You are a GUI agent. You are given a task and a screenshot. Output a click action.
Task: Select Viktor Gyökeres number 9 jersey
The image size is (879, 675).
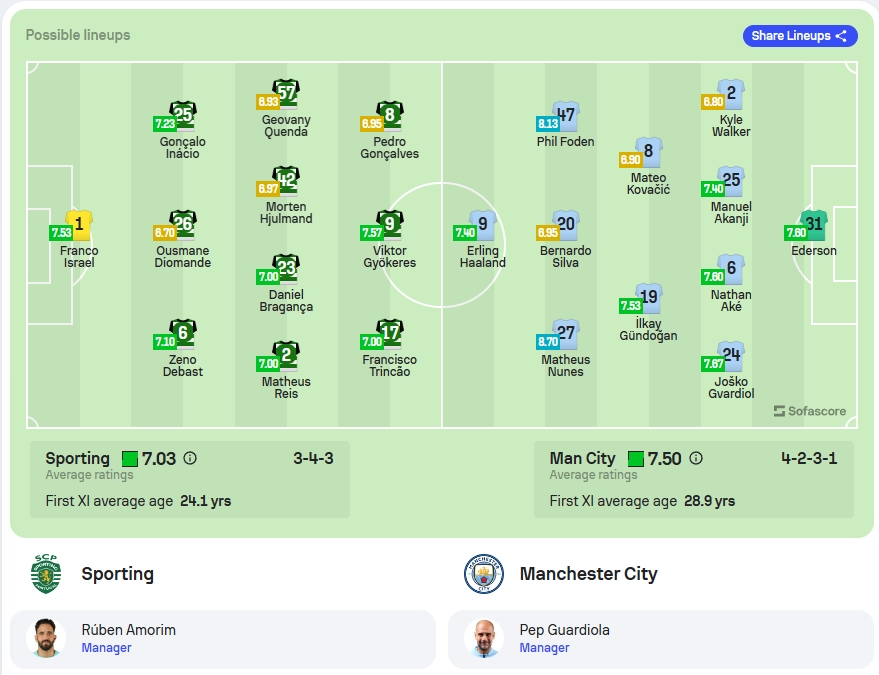[390, 225]
